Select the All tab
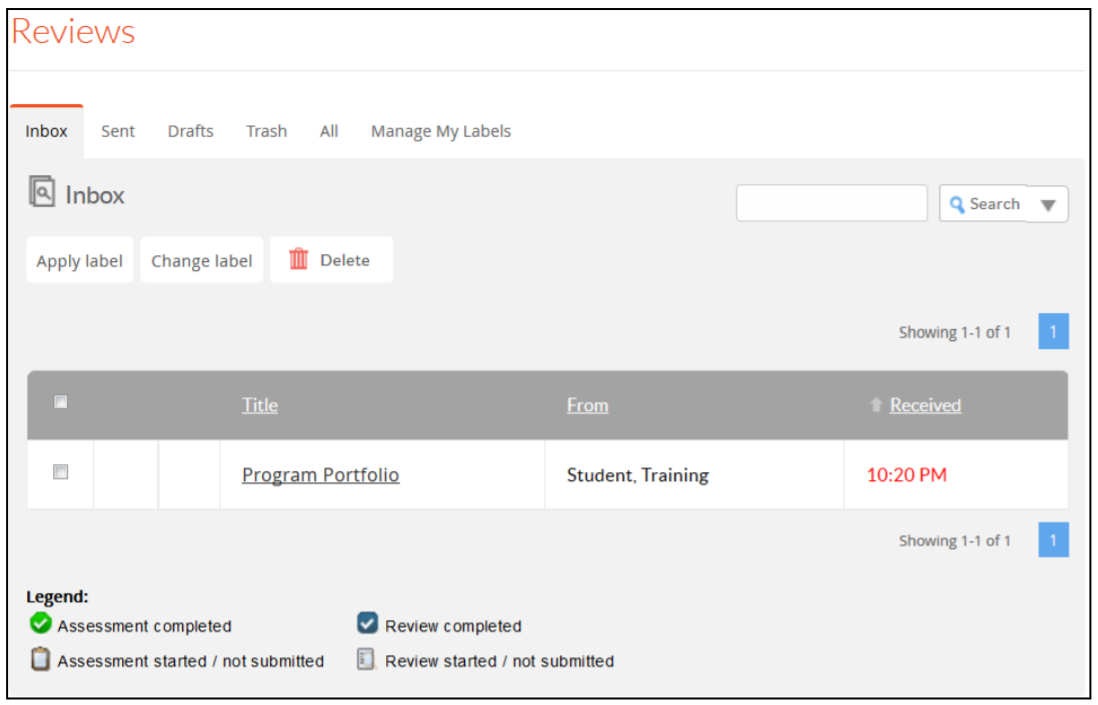 [x=328, y=130]
